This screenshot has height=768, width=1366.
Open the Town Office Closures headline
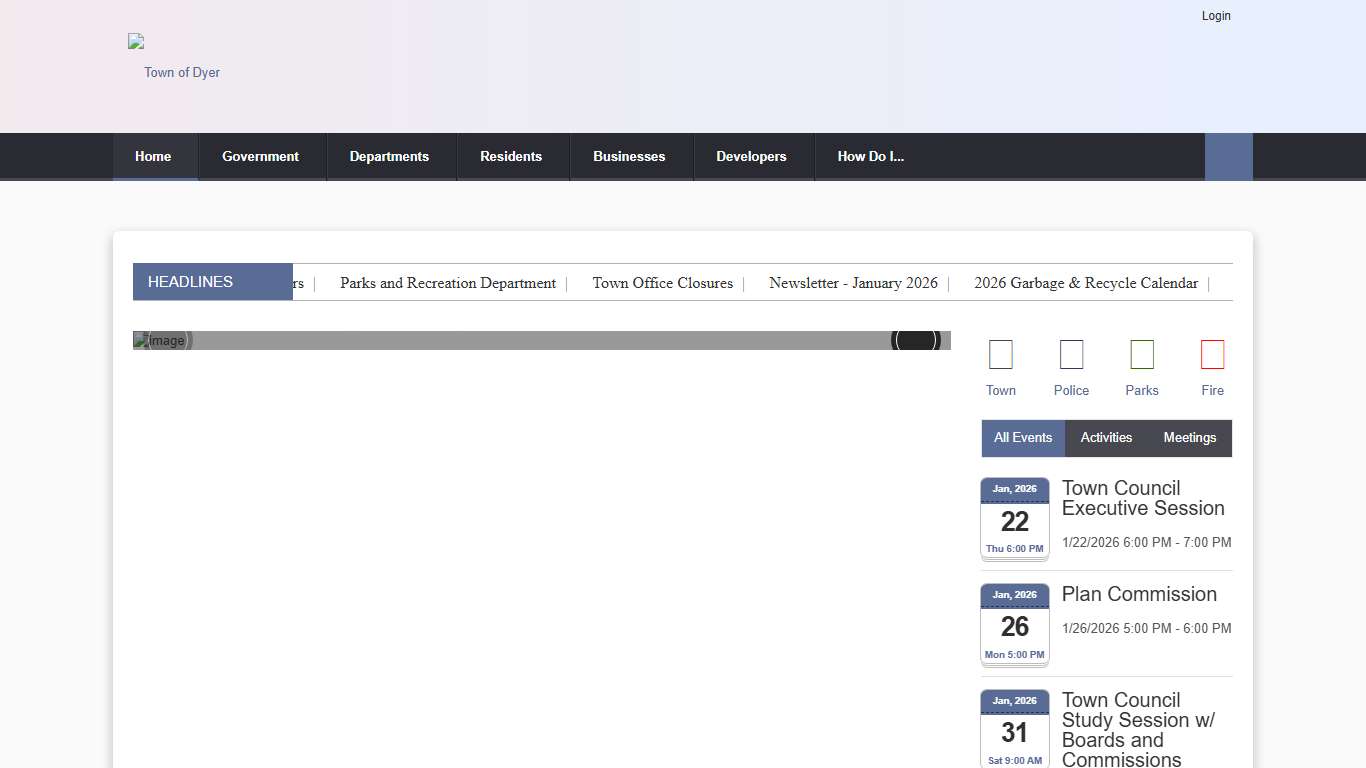click(x=662, y=283)
